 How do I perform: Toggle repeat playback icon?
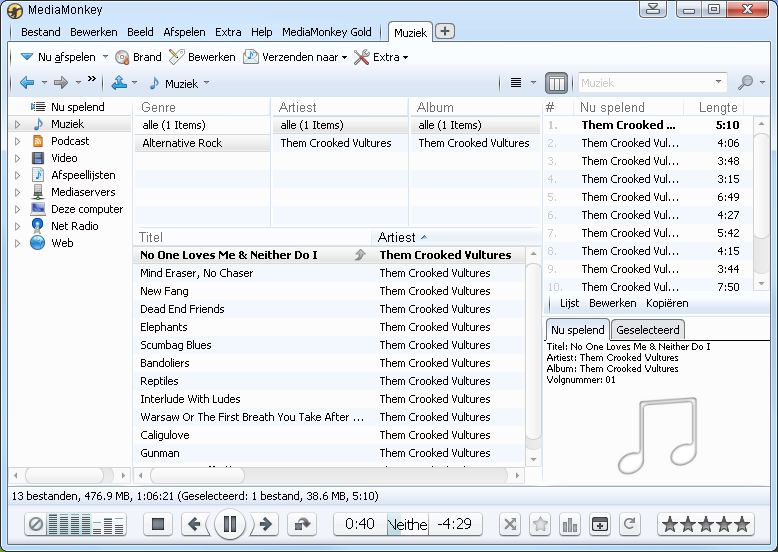click(x=629, y=524)
